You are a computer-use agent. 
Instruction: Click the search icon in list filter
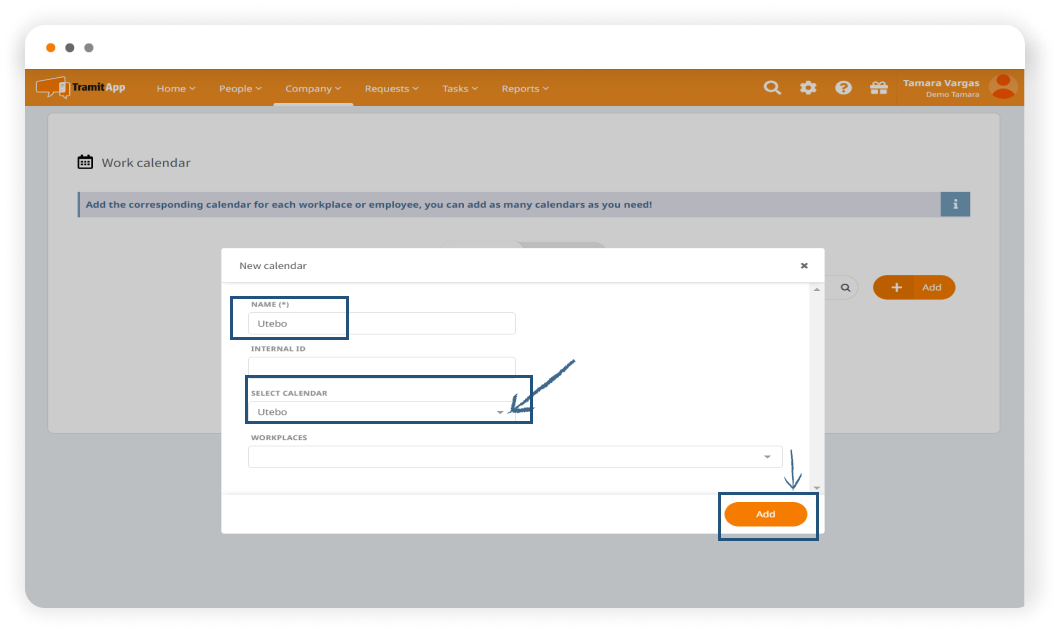coord(845,288)
